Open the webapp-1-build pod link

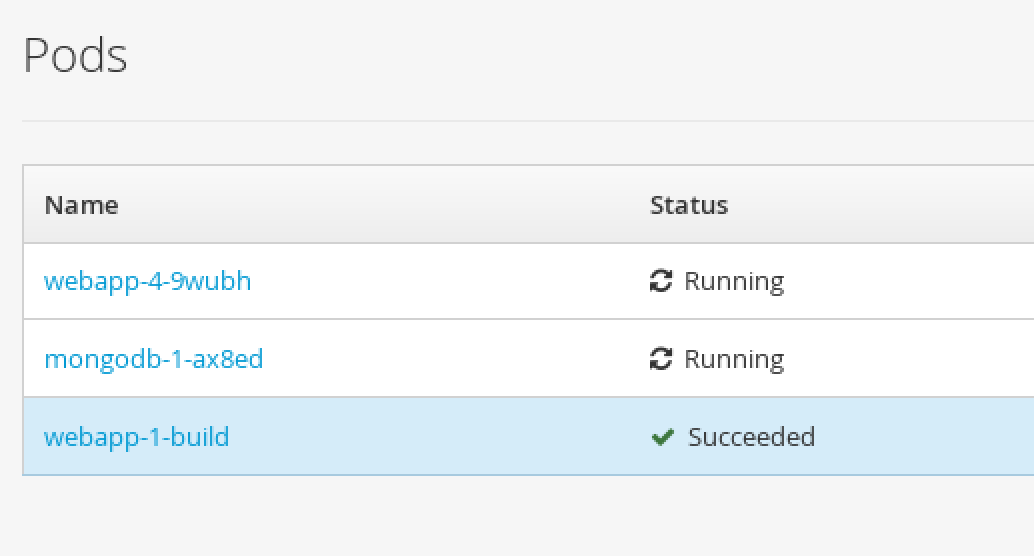click(x=137, y=437)
